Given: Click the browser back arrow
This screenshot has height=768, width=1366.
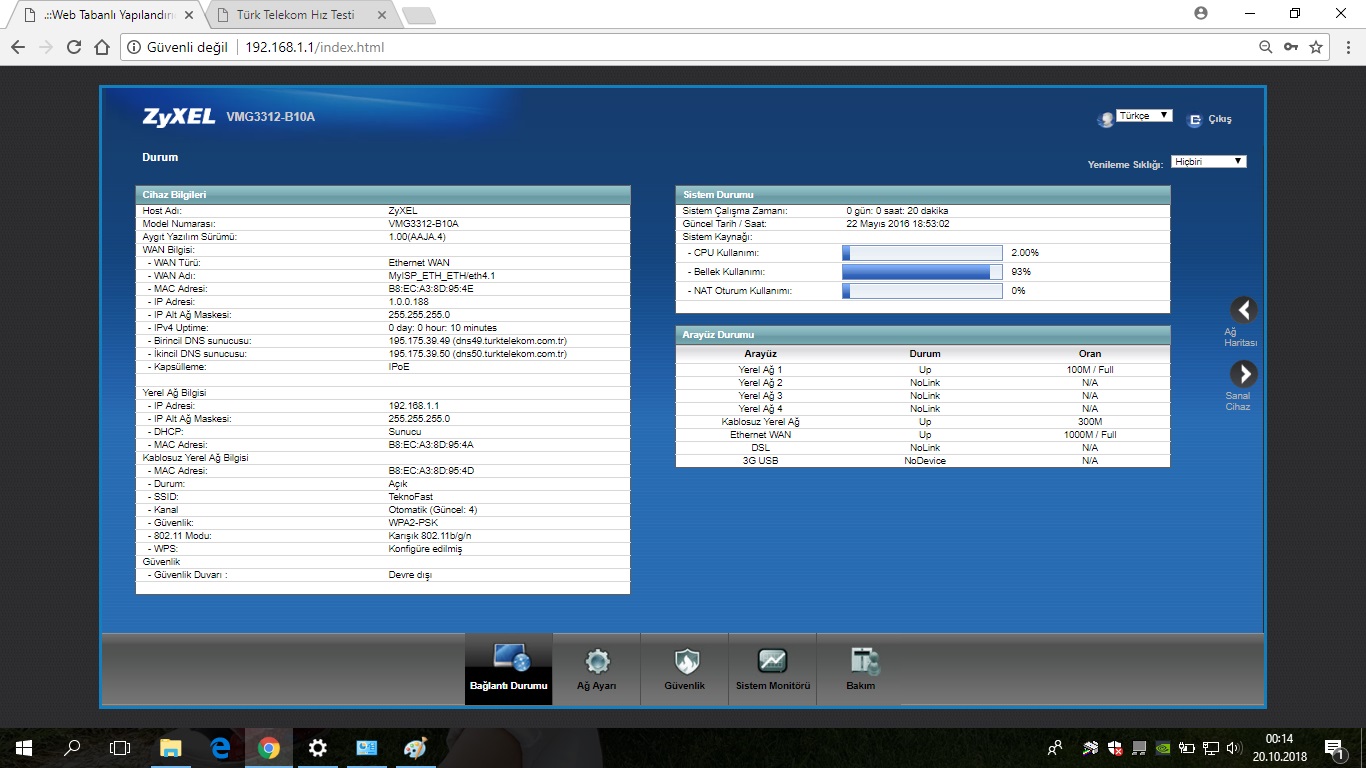Looking at the screenshot, I should pos(18,47).
